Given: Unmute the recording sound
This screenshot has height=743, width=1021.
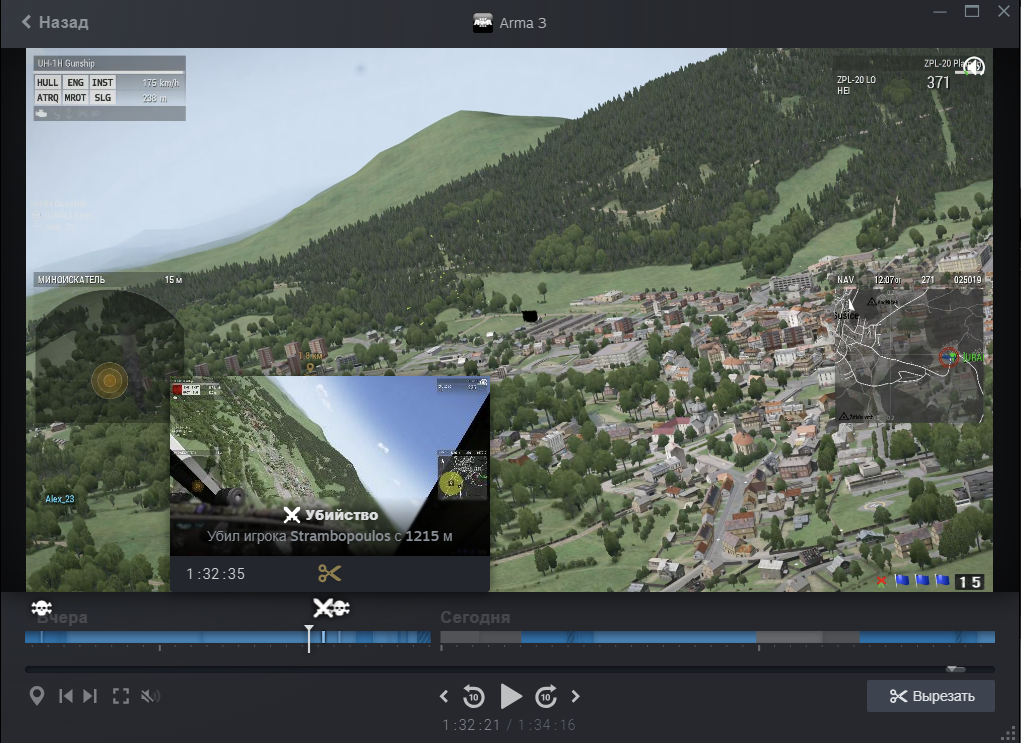Looking at the screenshot, I should [150, 696].
